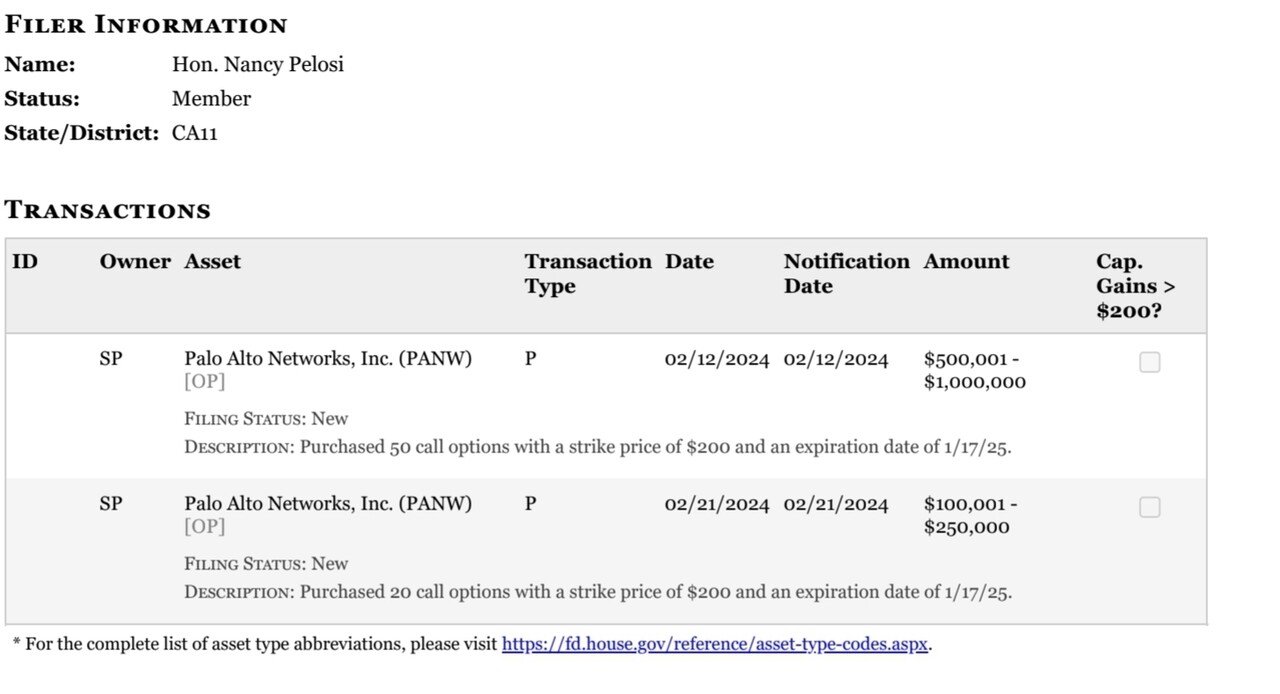
Task: Select the Notification Date column header
Action: coord(846,274)
